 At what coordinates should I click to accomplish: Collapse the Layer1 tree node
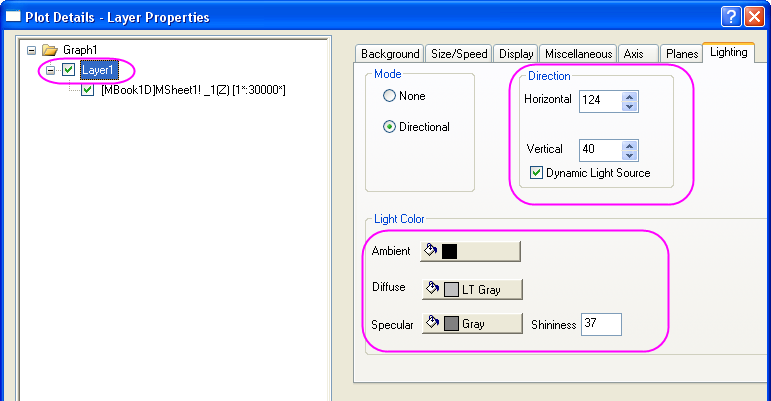point(50,70)
